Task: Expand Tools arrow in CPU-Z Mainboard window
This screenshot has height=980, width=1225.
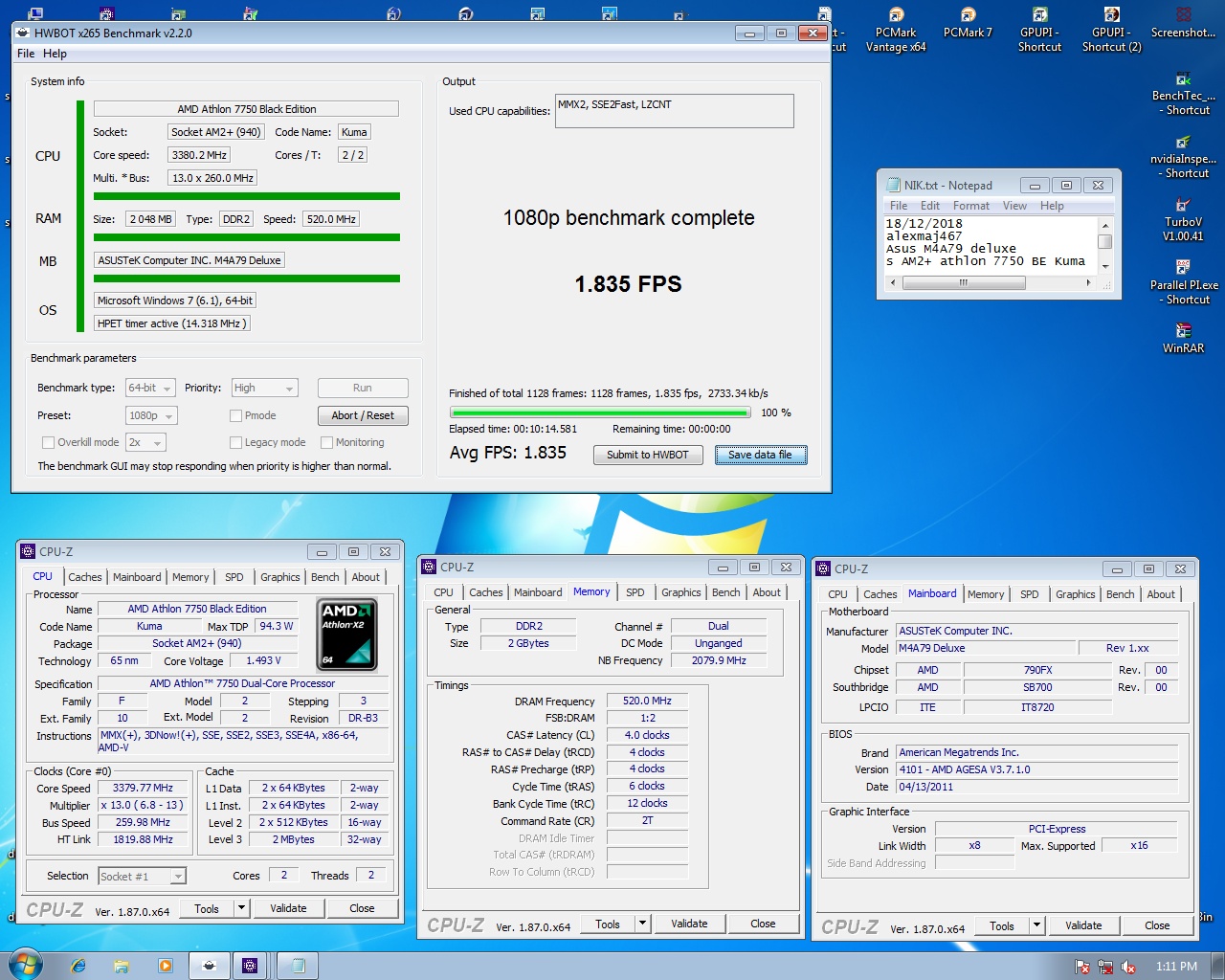Action: [x=1036, y=925]
